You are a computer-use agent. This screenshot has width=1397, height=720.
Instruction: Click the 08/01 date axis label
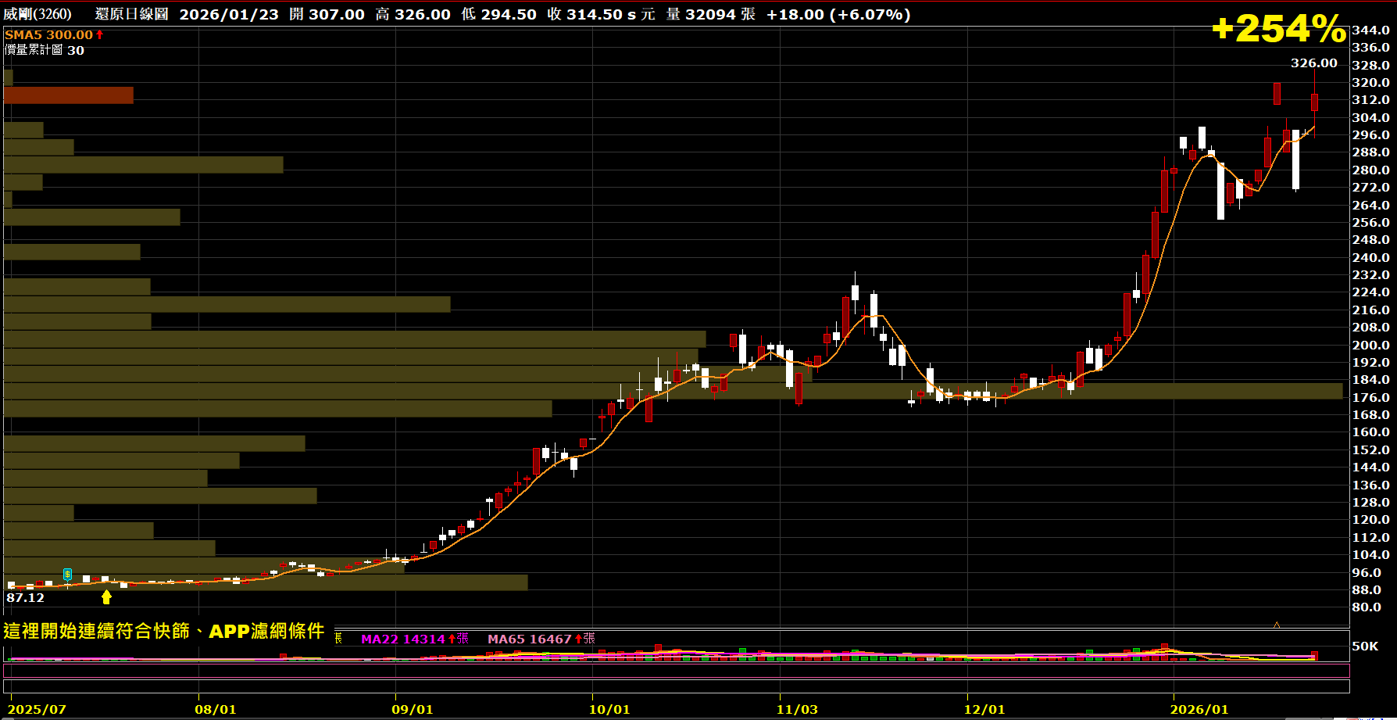[x=215, y=708]
